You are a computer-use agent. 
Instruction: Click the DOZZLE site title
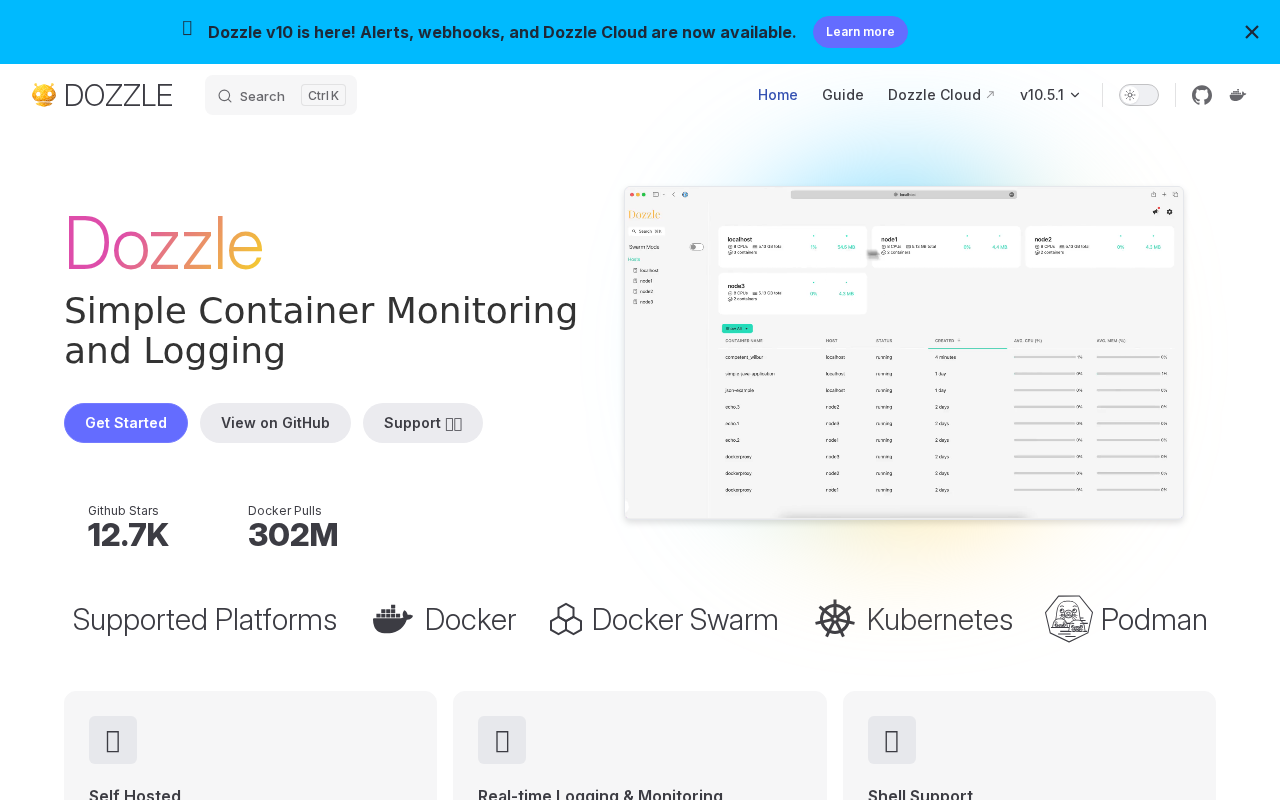click(118, 95)
